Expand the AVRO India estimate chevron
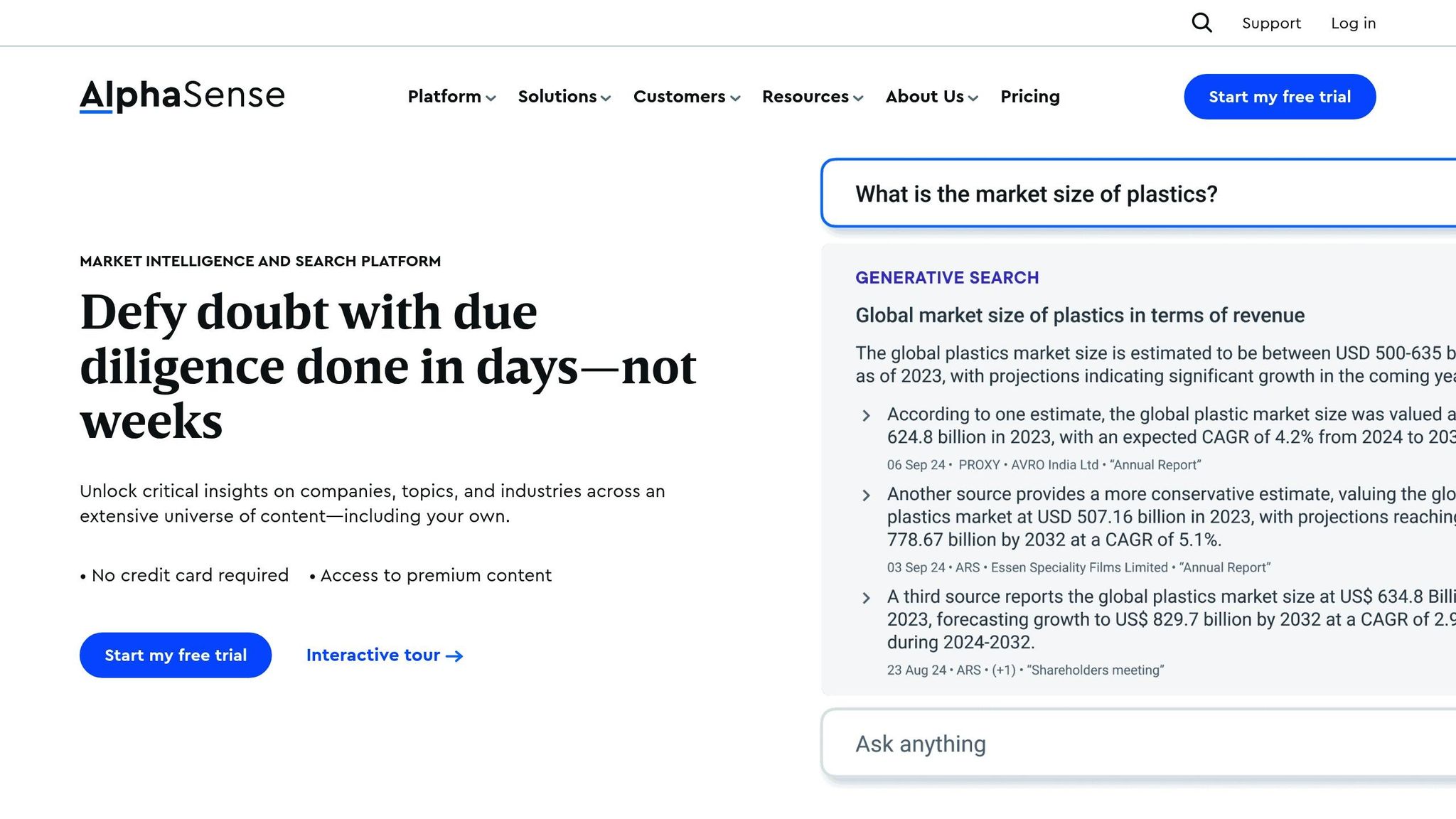Image resolution: width=1456 pixels, height=819 pixels. click(866, 416)
